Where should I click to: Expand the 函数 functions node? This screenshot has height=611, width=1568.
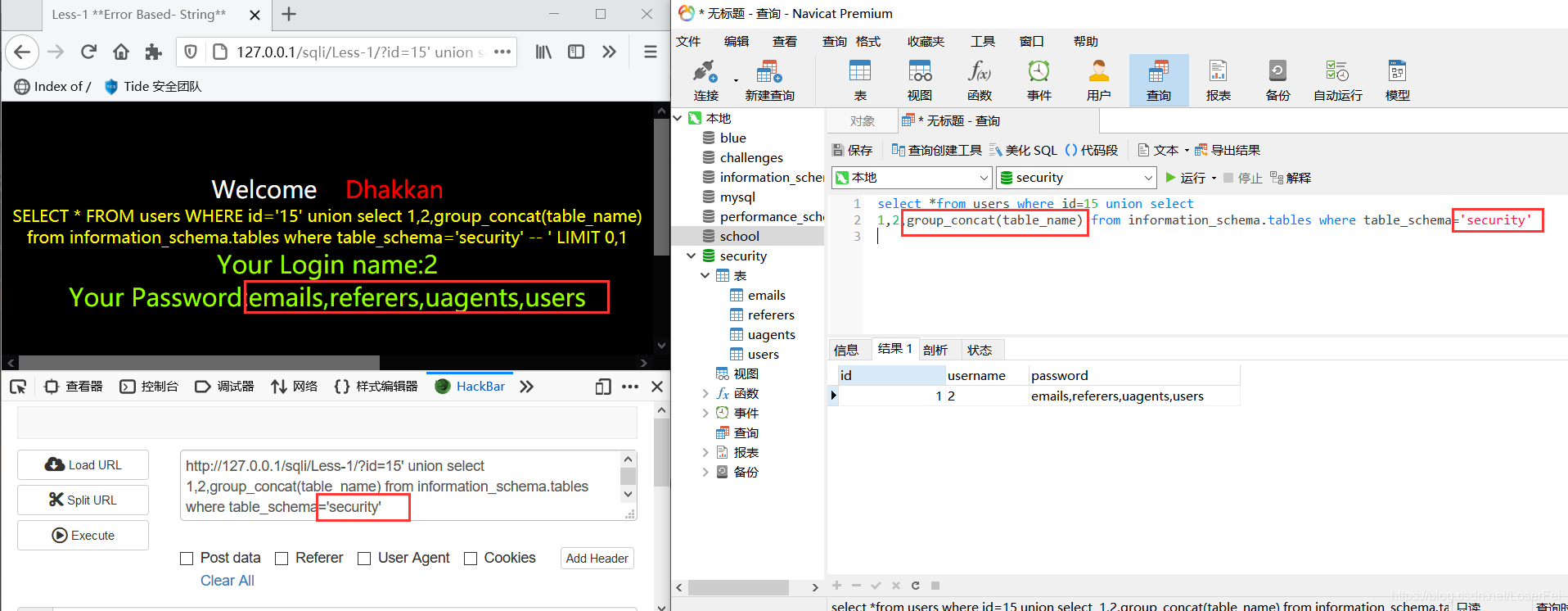click(705, 394)
